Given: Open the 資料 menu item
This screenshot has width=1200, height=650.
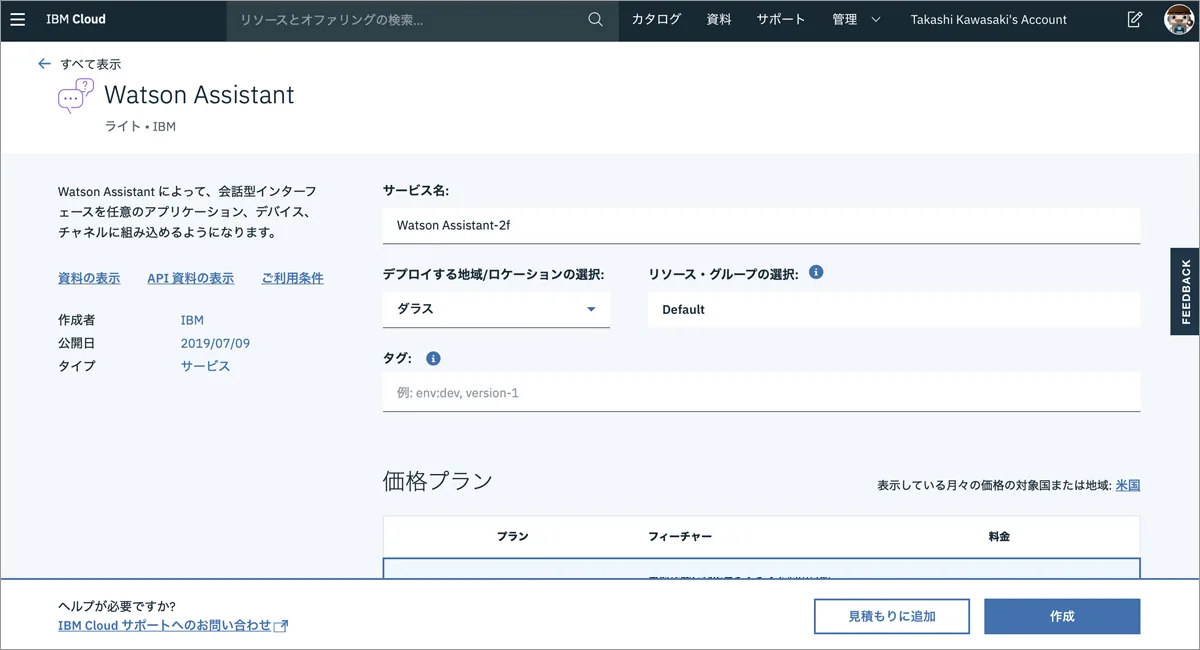Looking at the screenshot, I should point(719,19).
